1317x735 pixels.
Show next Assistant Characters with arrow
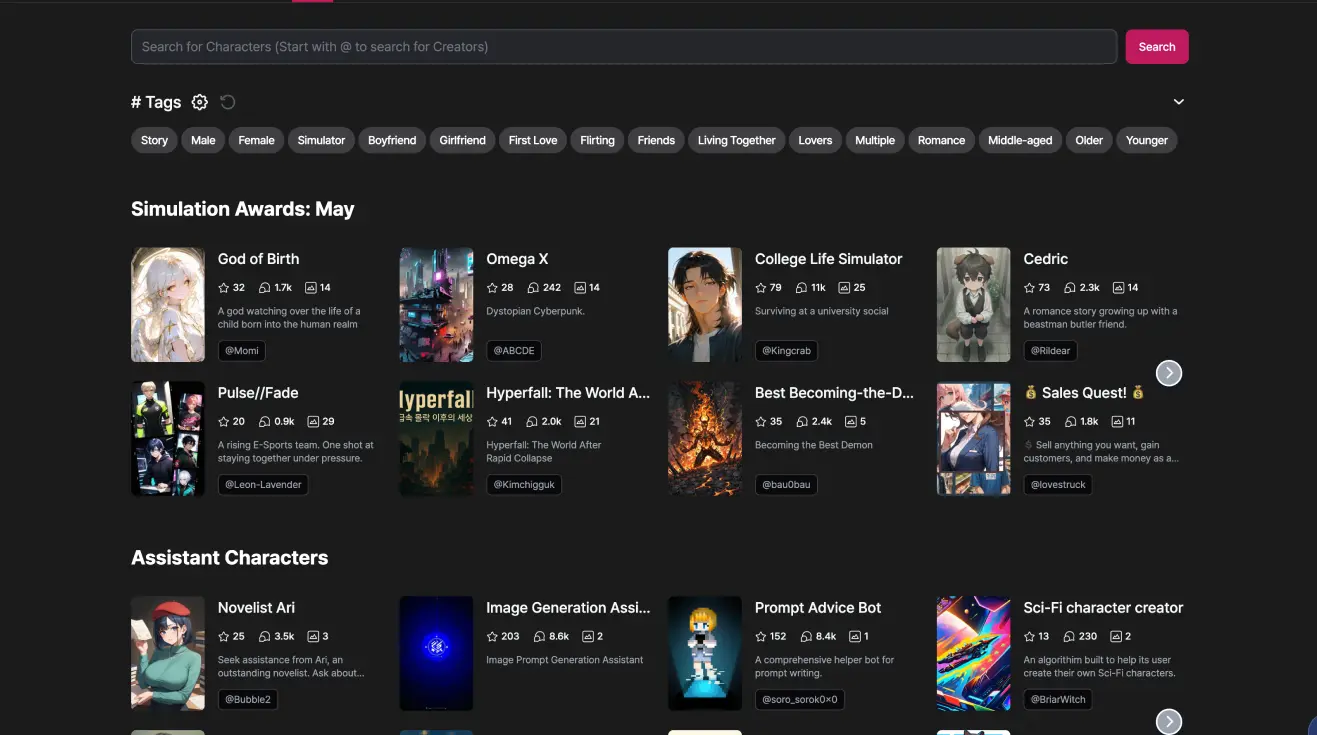[x=1168, y=721]
